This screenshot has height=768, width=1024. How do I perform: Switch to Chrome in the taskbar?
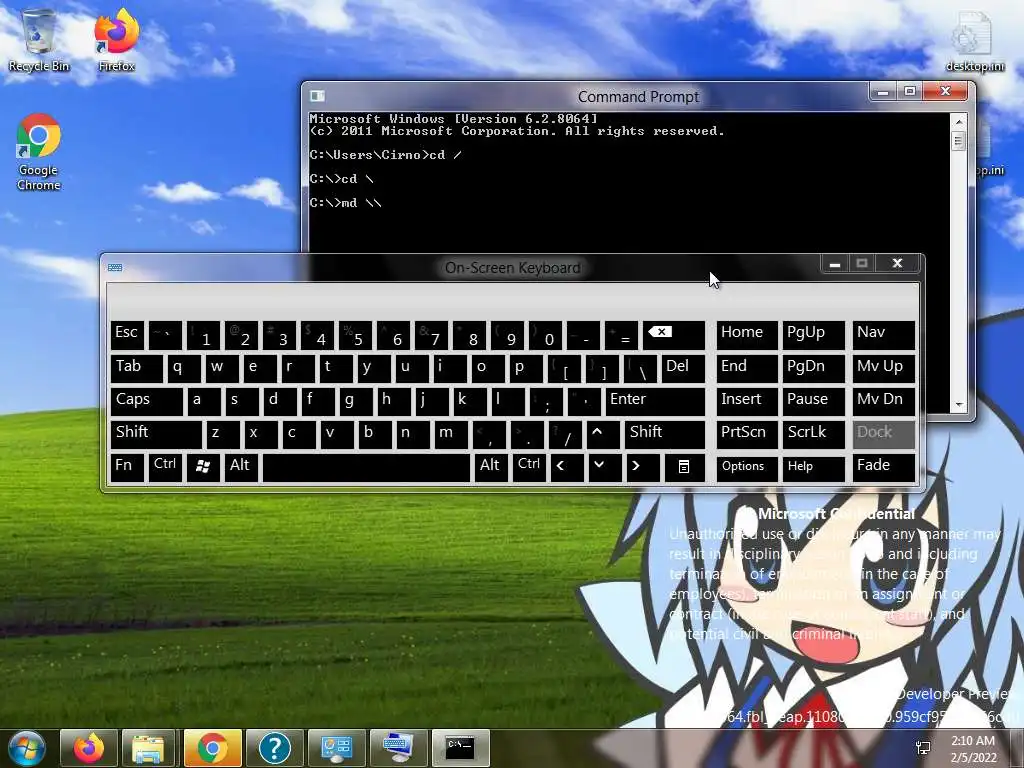(212, 748)
